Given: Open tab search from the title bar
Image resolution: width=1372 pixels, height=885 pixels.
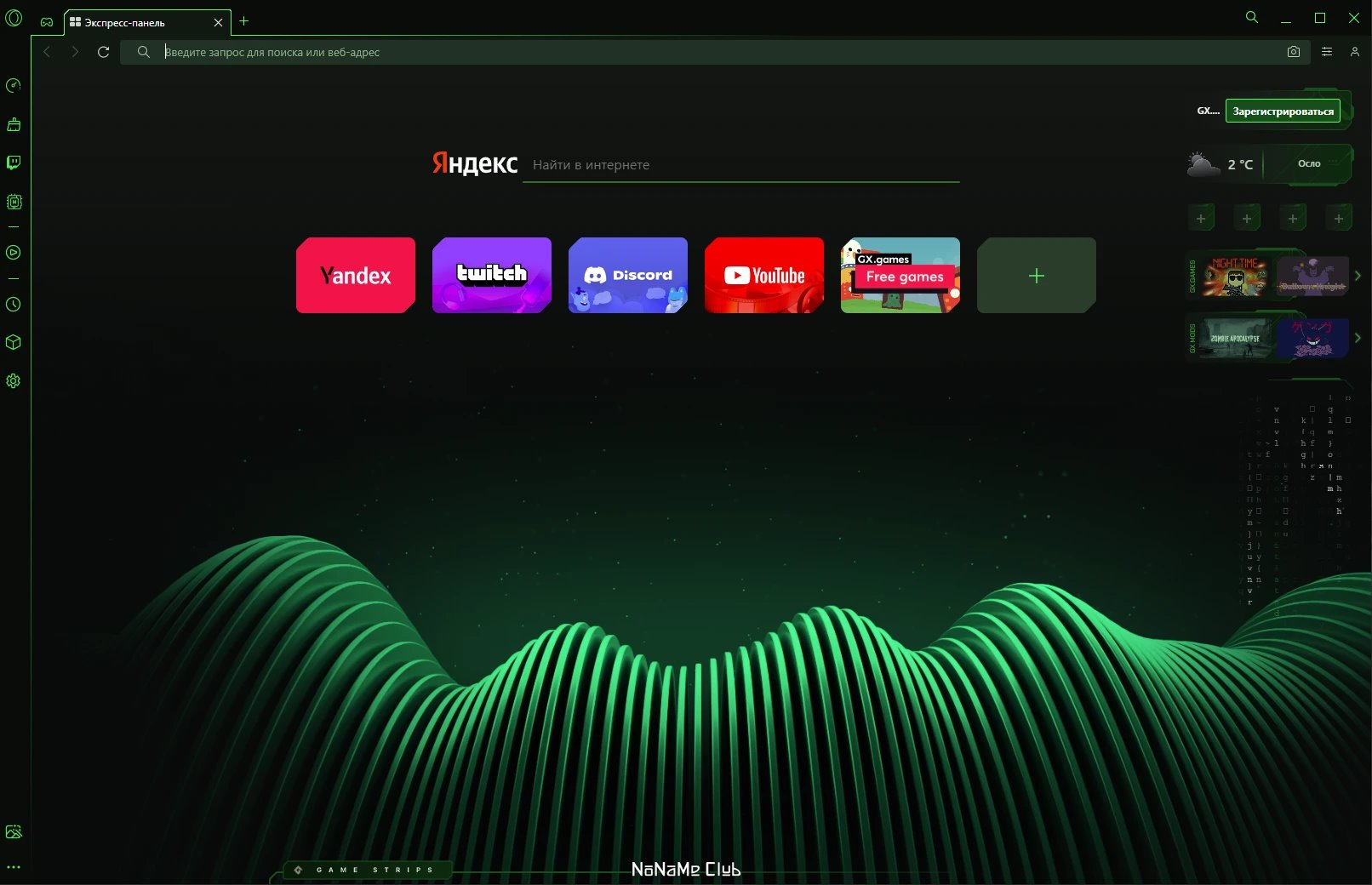Looking at the screenshot, I should pos(1252,17).
